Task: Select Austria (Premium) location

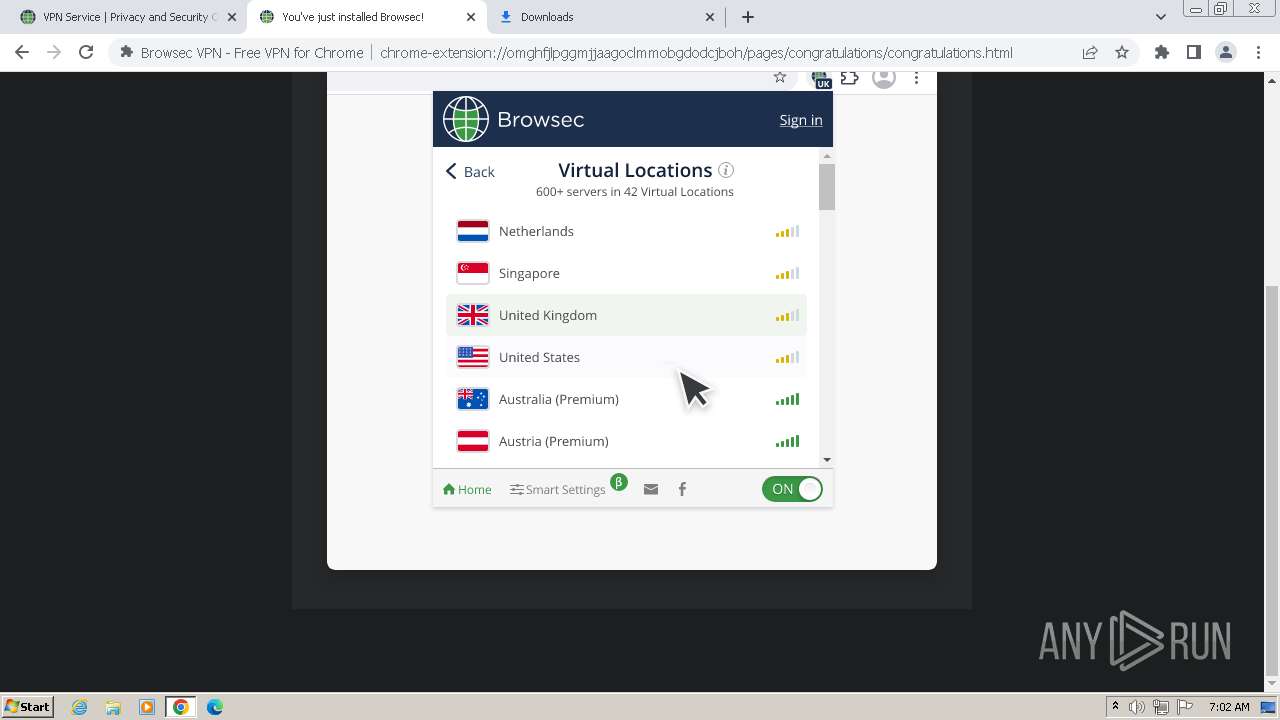Action: [x=626, y=441]
